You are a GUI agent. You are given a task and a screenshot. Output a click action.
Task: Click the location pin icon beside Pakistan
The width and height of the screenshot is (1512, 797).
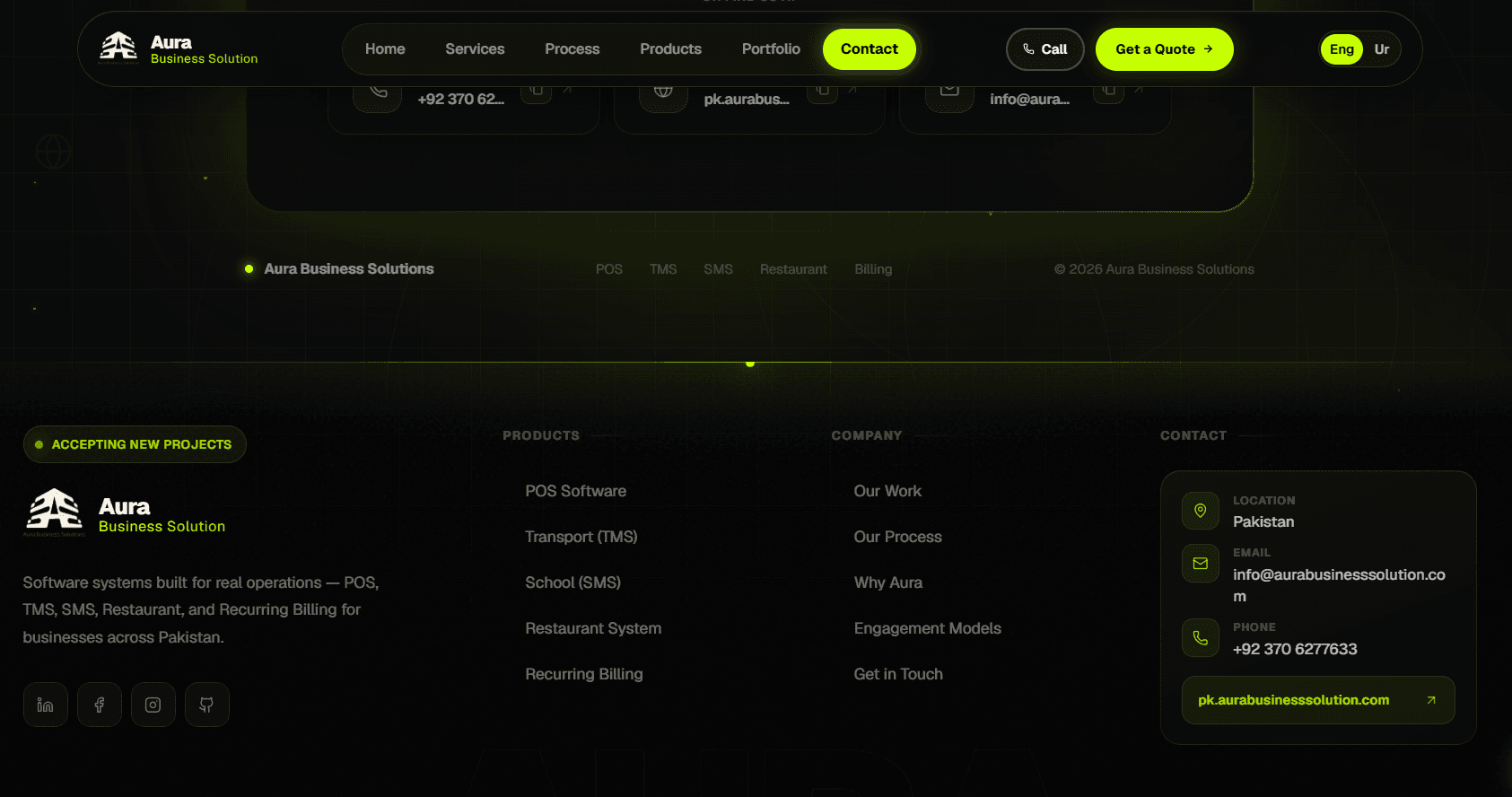pyautogui.click(x=1201, y=511)
